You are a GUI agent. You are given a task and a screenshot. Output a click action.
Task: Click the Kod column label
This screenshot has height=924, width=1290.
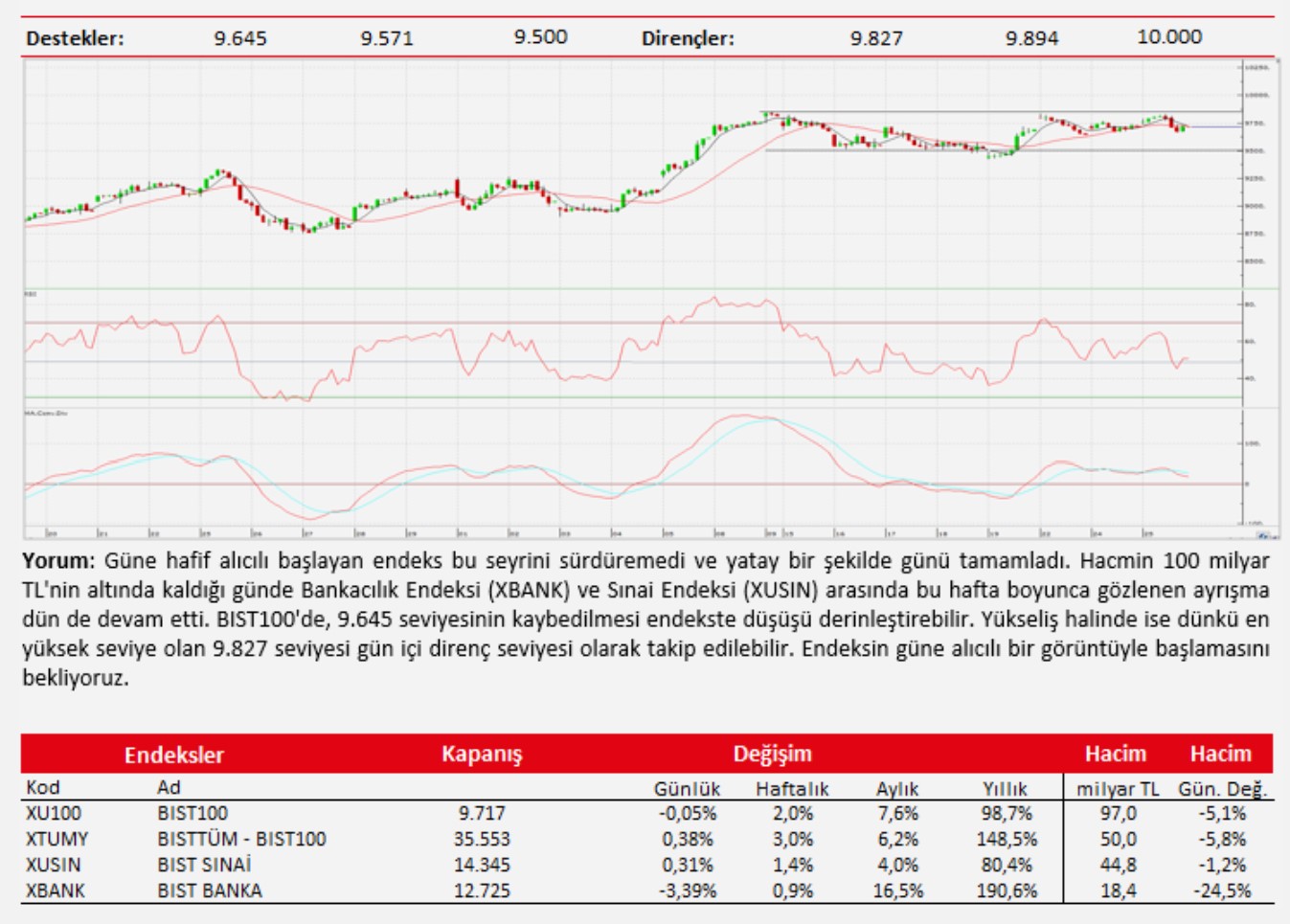coord(43,787)
